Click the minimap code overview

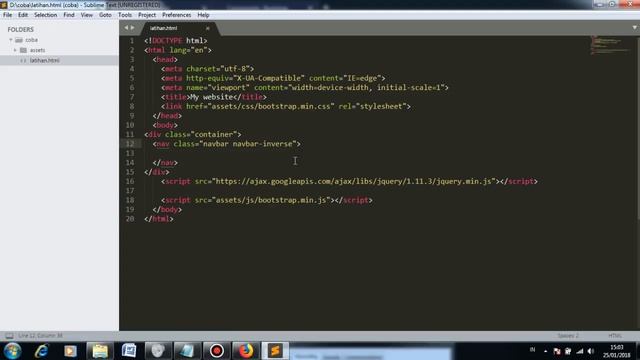coord(611,45)
